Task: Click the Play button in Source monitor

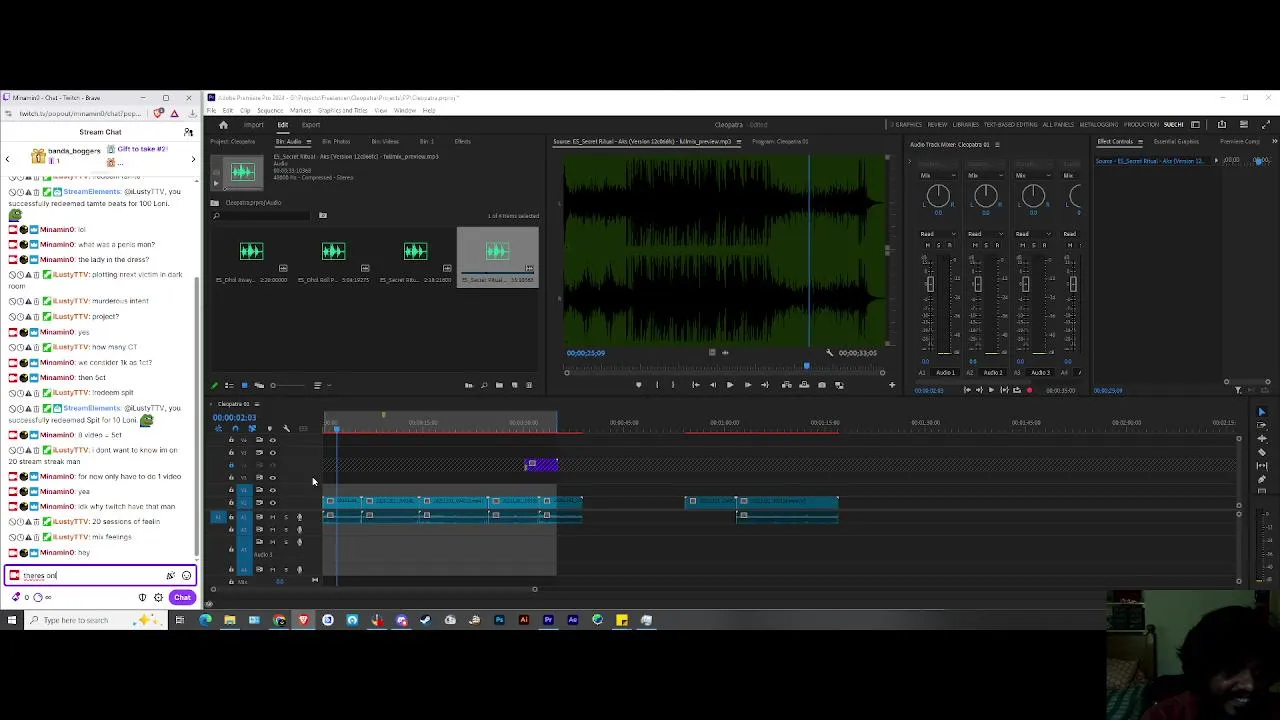Action: click(x=730, y=385)
